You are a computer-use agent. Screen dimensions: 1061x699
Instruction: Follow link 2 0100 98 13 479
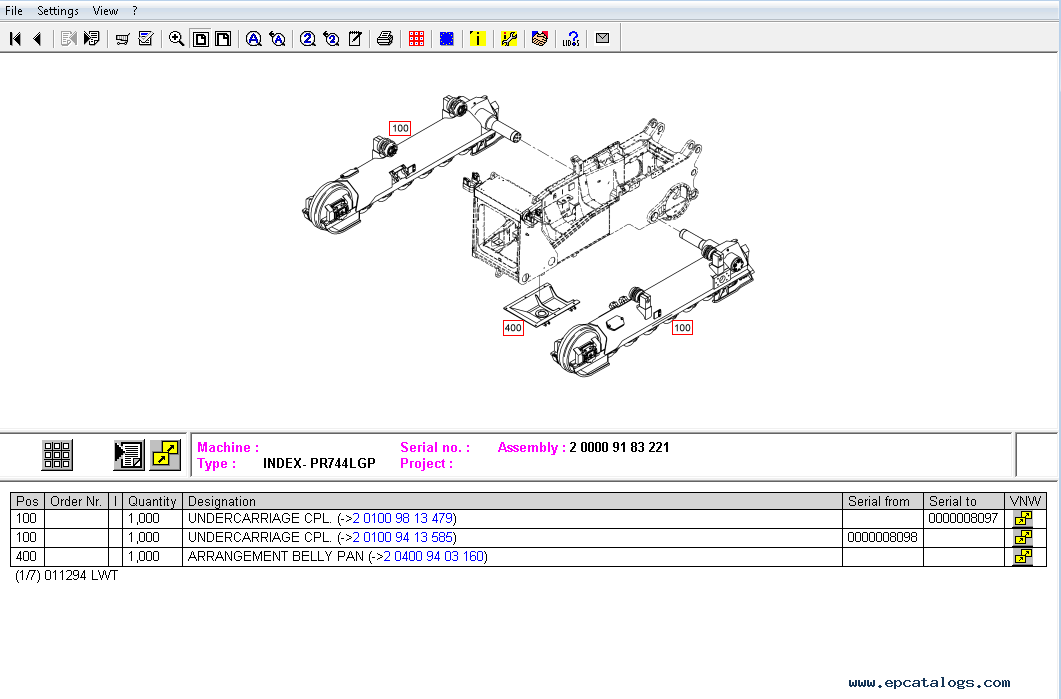coord(403,519)
